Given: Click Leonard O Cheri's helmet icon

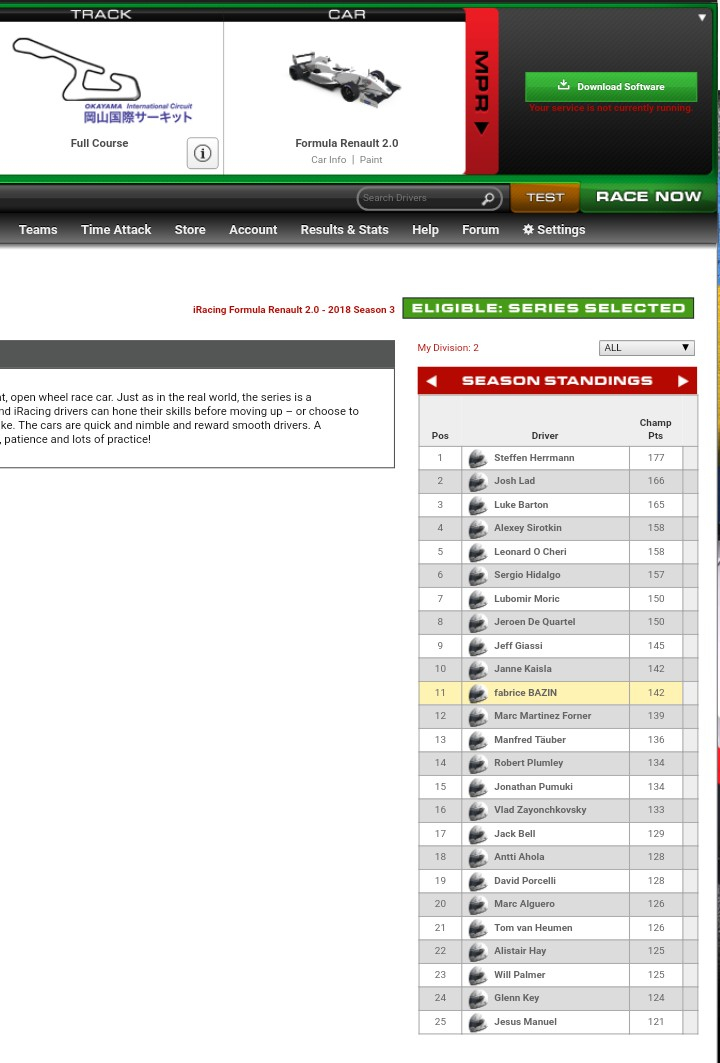Looking at the screenshot, I should (x=478, y=552).
